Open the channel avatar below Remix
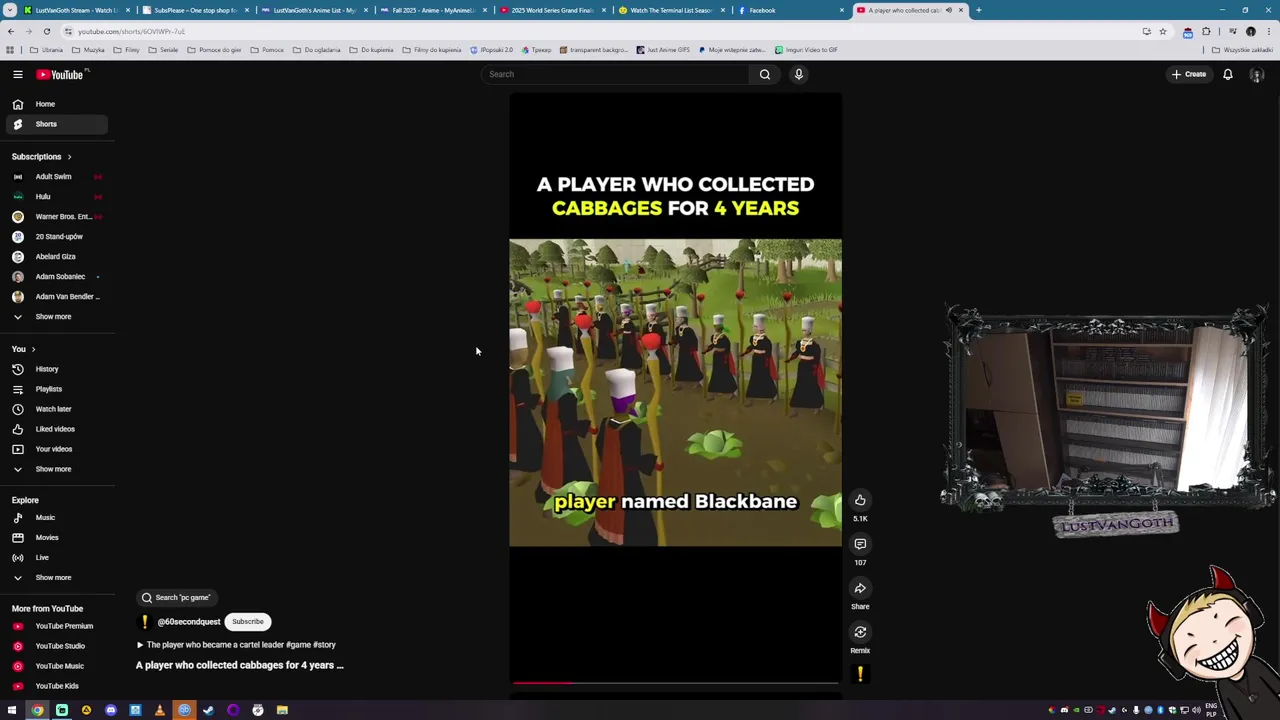1280x720 pixels. pos(860,675)
